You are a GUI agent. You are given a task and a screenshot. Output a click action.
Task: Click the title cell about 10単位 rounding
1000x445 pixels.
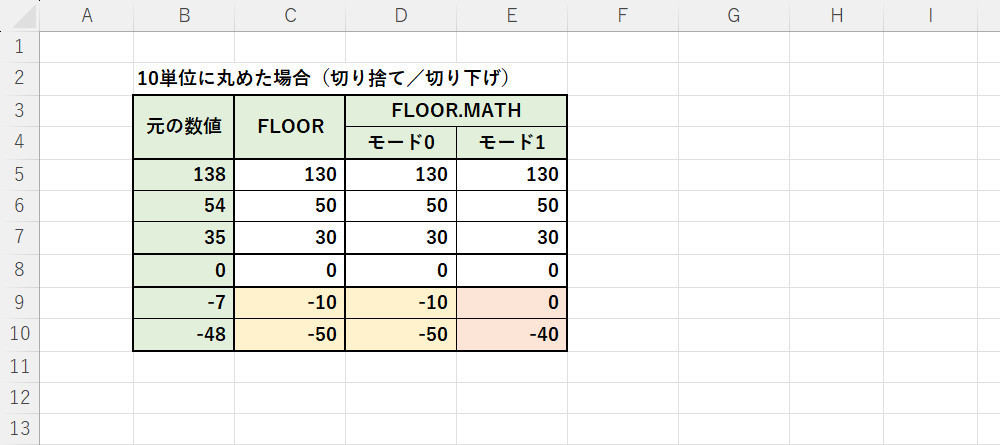point(323,78)
